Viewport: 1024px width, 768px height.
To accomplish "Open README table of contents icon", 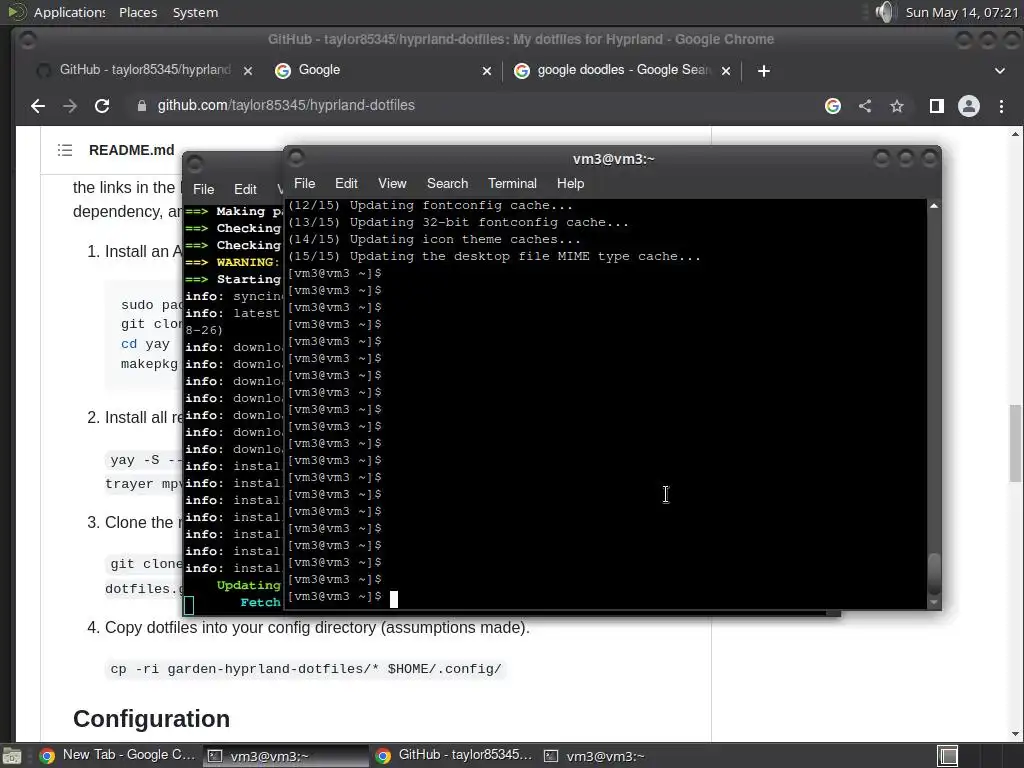I will pos(65,150).
